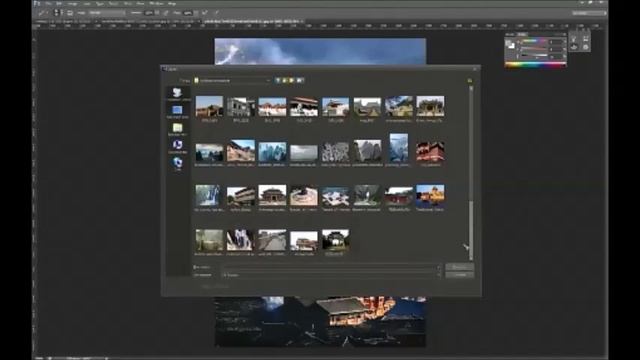Select the symmetrical temple hall thumbnail in third row
This screenshot has height=360, width=640.
pyautogui.click(x=272, y=196)
